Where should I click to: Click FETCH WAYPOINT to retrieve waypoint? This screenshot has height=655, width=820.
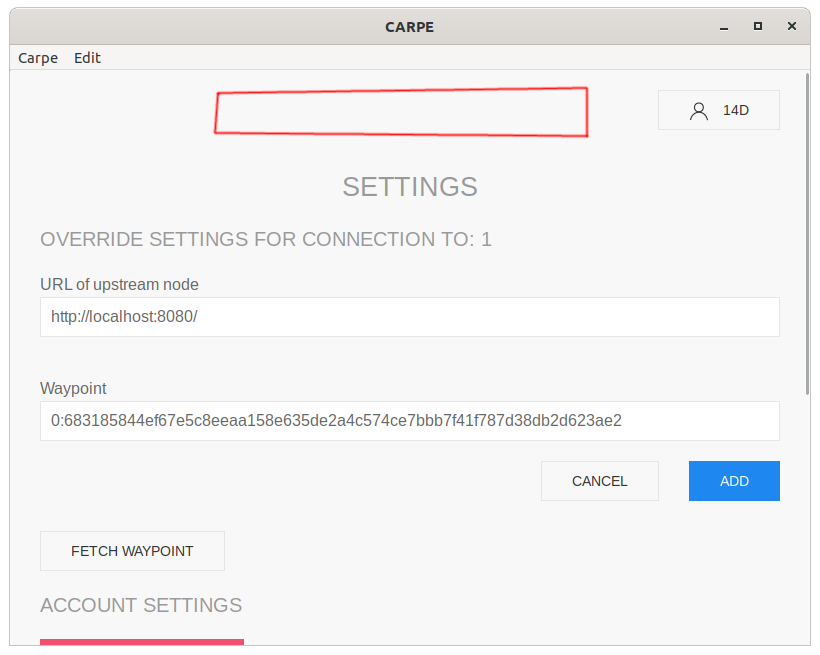pos(131,550)
